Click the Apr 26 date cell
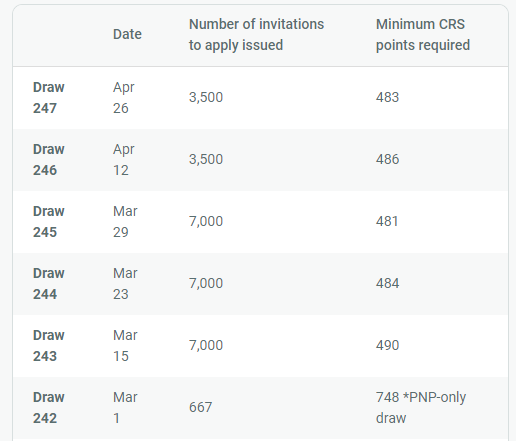 pos(124,98)
